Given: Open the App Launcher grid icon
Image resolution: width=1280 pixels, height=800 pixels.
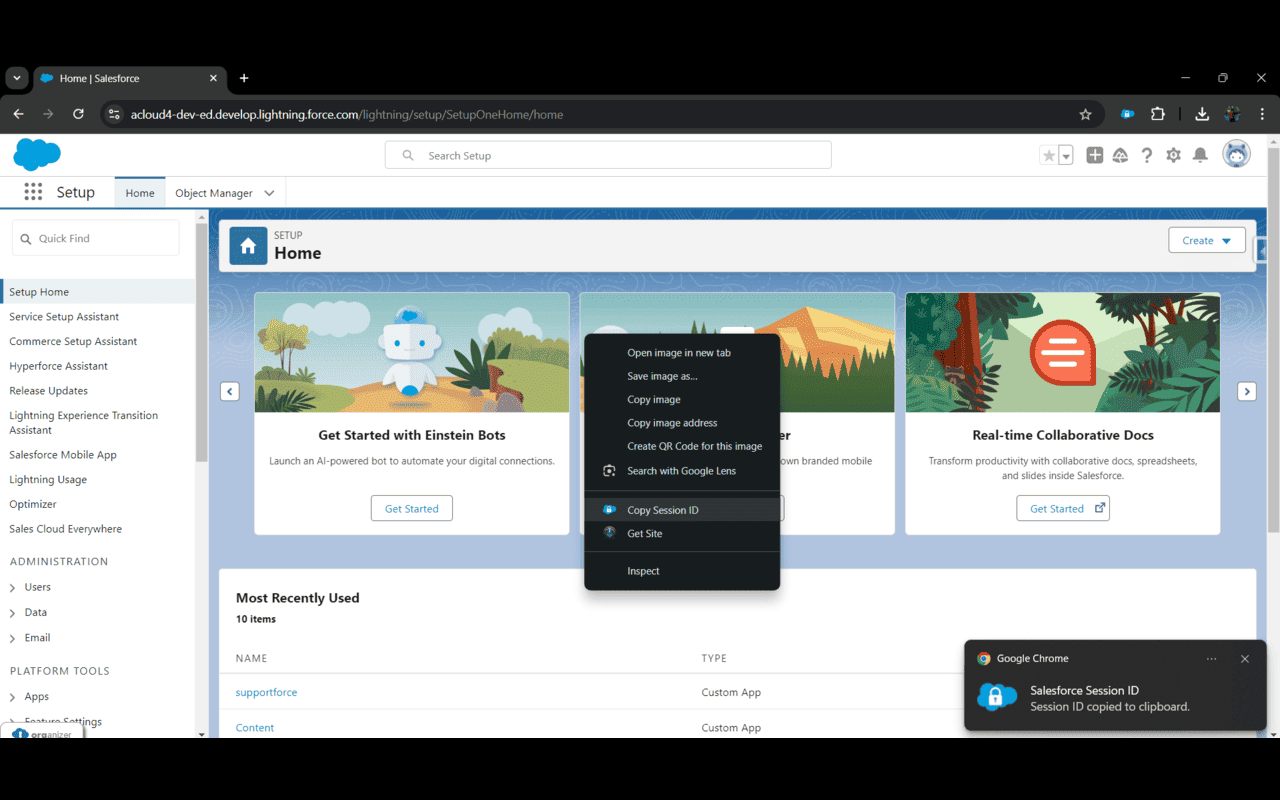Looking at the screenshot, I should point(33,193).
